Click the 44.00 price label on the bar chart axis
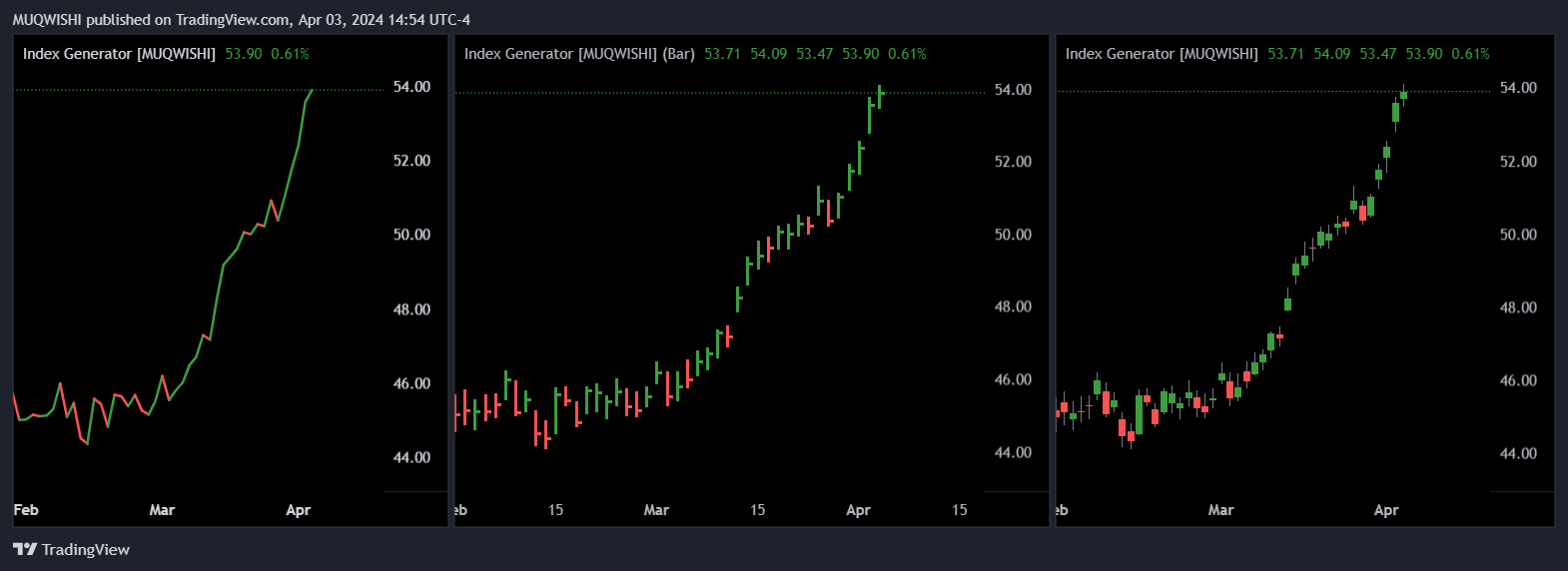Image resolution: width=1568 pixels, height=571 pixels. point(1013,452)
